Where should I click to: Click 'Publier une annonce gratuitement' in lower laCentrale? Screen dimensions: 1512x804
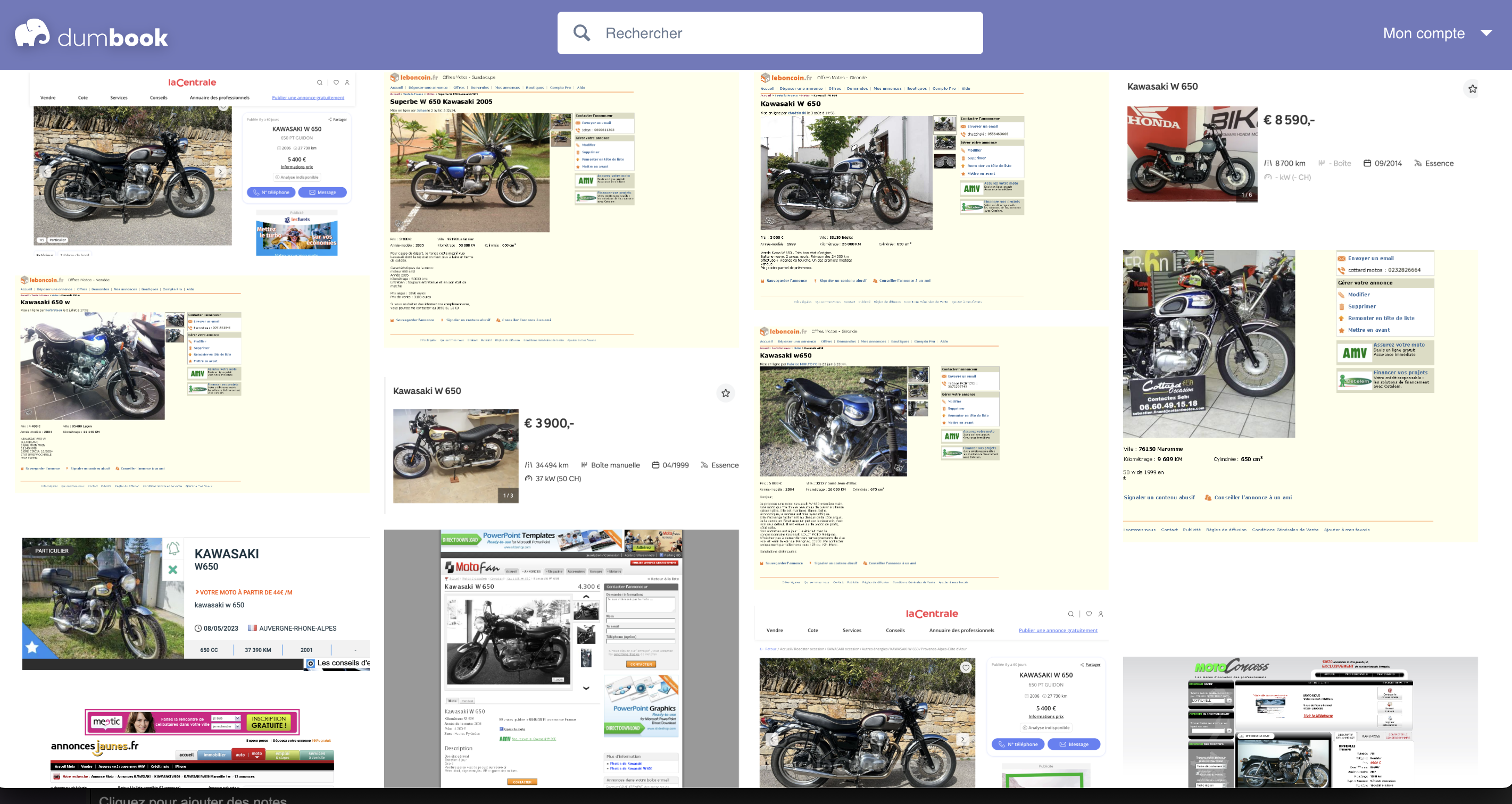(1058, 630)
